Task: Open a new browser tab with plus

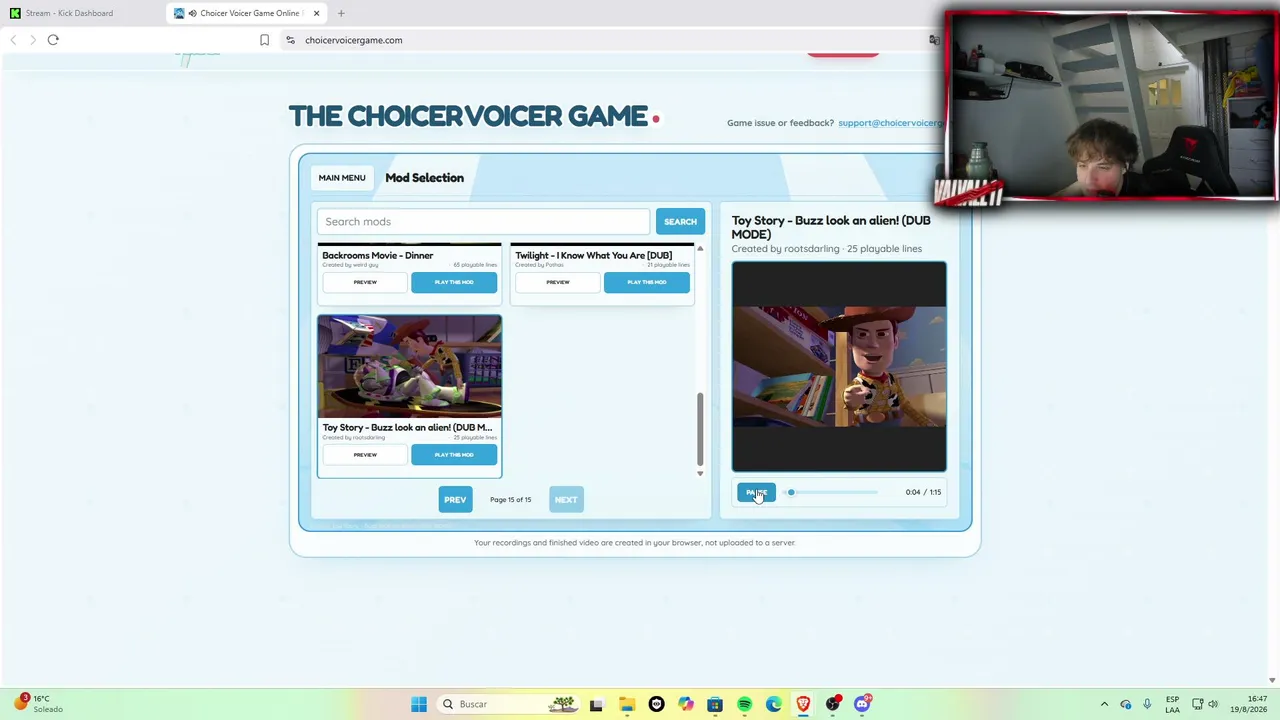Action: [x=341, y=13]
